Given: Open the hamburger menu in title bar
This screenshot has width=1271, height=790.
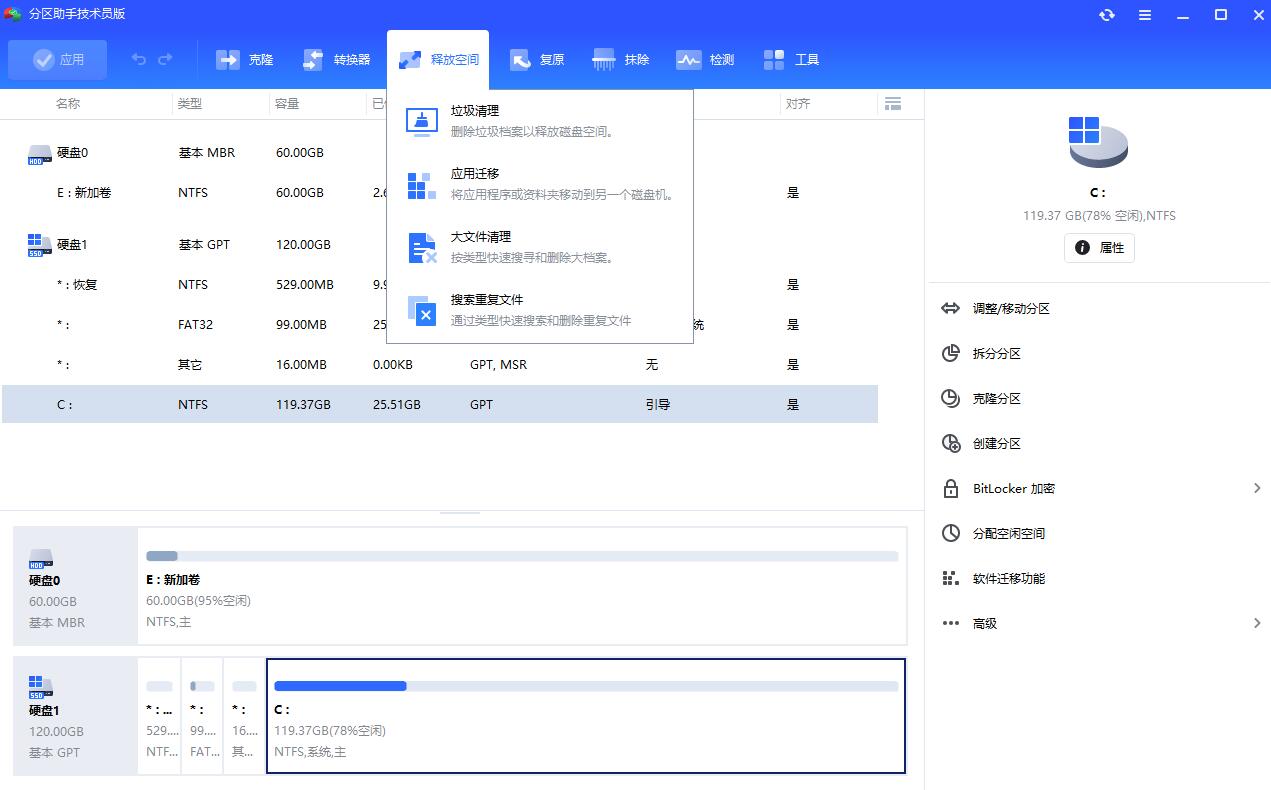Looking at the screenshot, I should (x=1145, y=15).
